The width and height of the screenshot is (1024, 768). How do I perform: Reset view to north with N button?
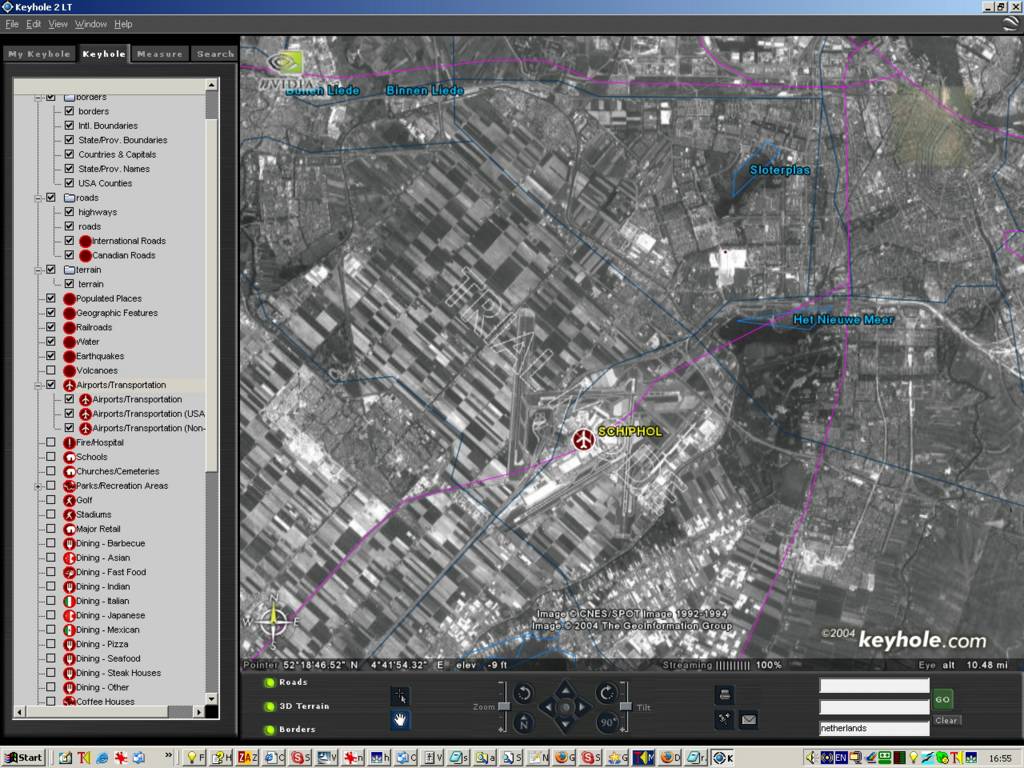point(523,722)
